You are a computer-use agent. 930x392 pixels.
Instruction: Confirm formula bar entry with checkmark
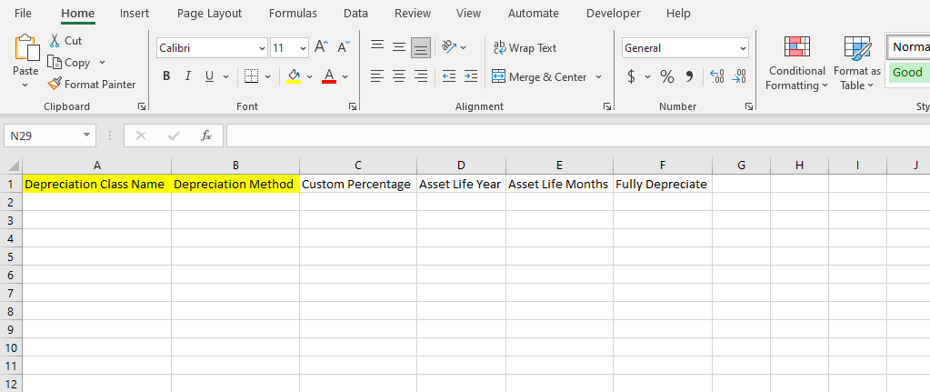pyautogui.click(x=174, y=136)
